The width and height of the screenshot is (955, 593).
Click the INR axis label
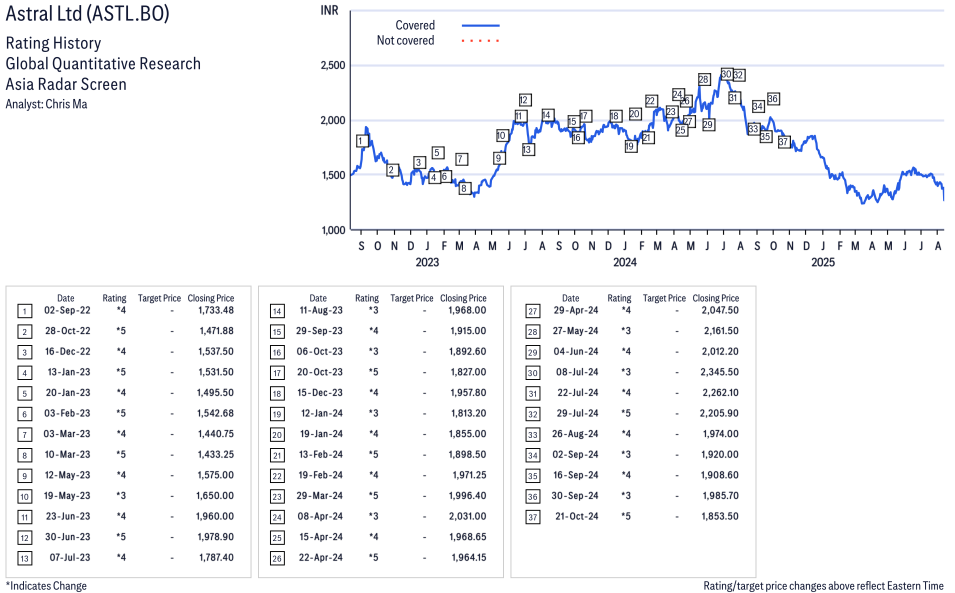click(x=329, y=11)
